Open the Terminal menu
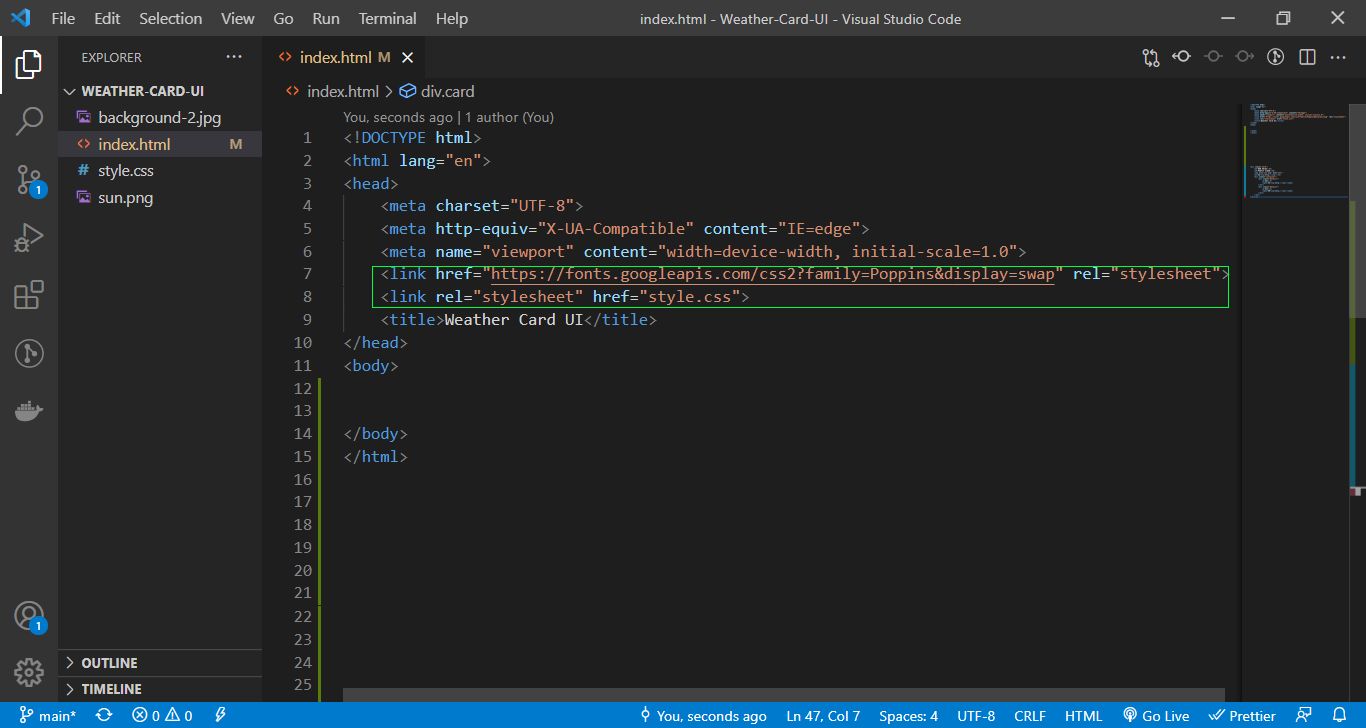 [x=388, y=18]
